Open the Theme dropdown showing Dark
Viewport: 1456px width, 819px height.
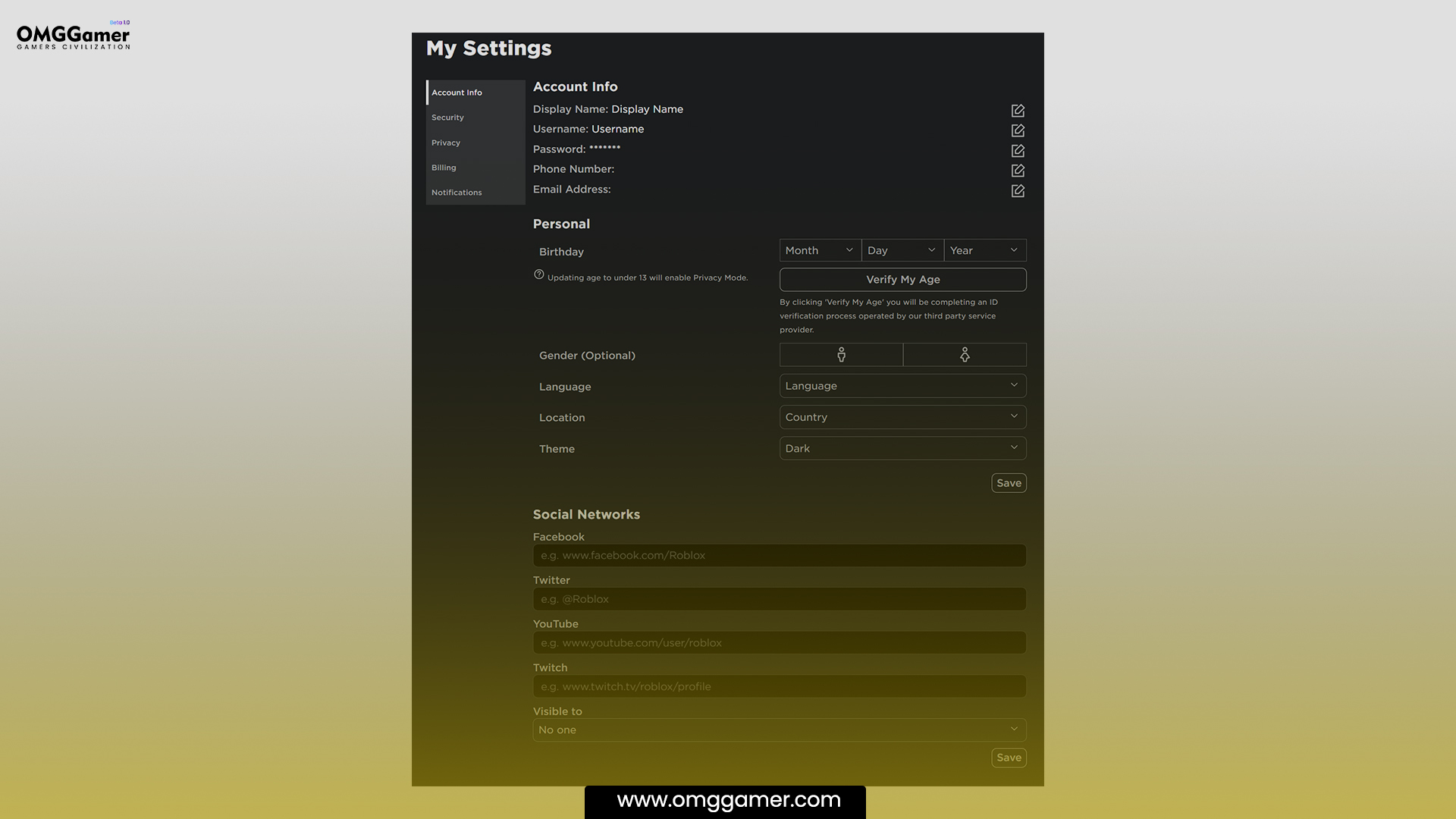[x=903, y=448]
